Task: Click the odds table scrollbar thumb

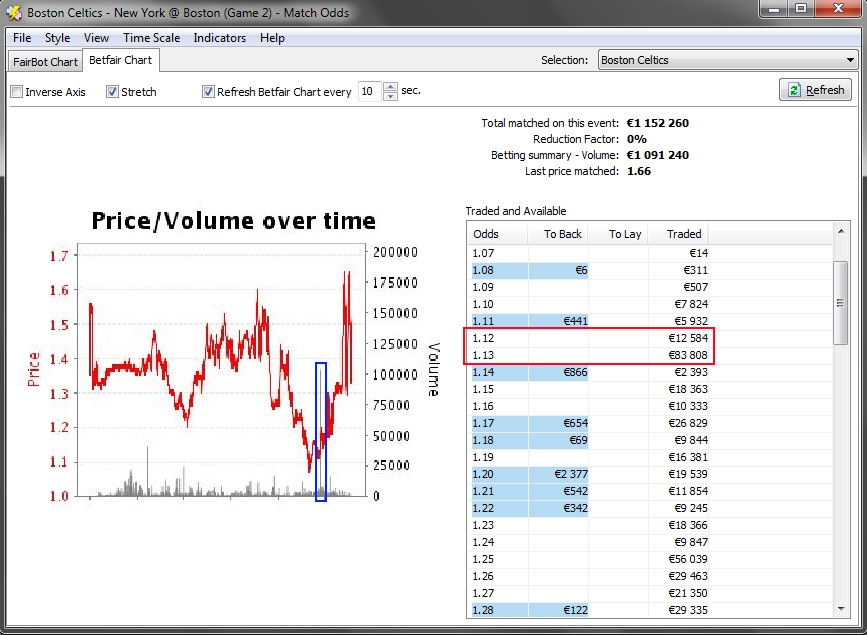Action: 840,303
